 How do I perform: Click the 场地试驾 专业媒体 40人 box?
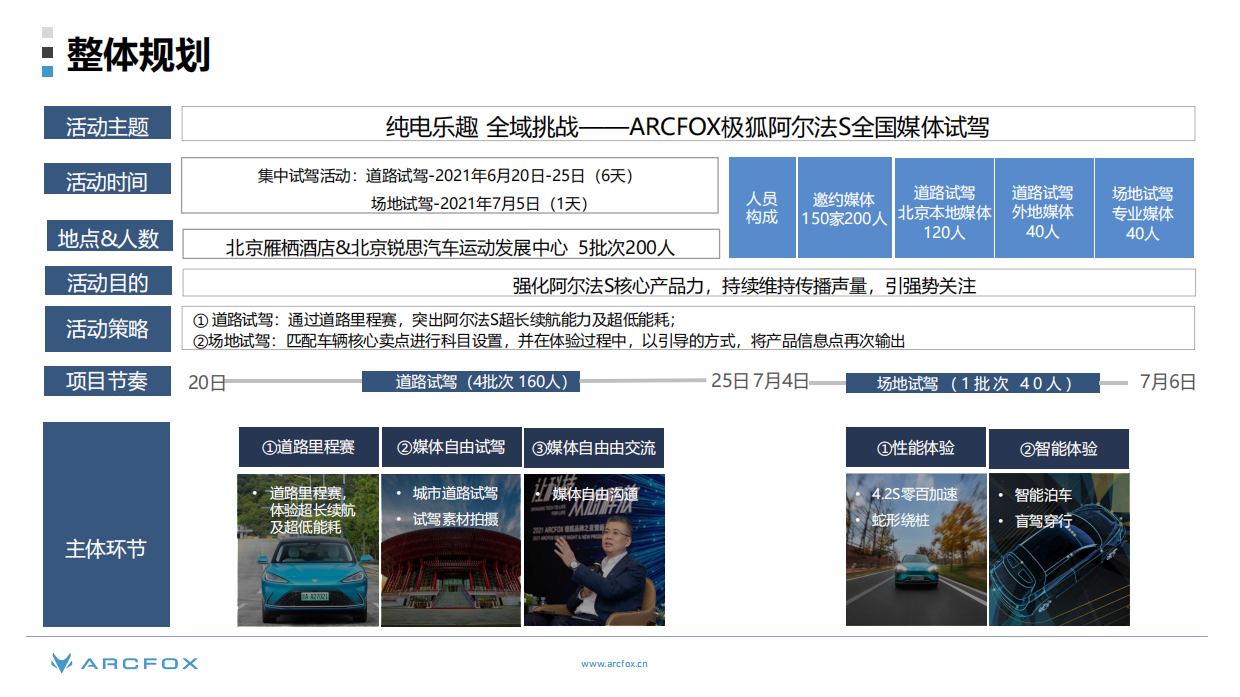[1143, 208]
